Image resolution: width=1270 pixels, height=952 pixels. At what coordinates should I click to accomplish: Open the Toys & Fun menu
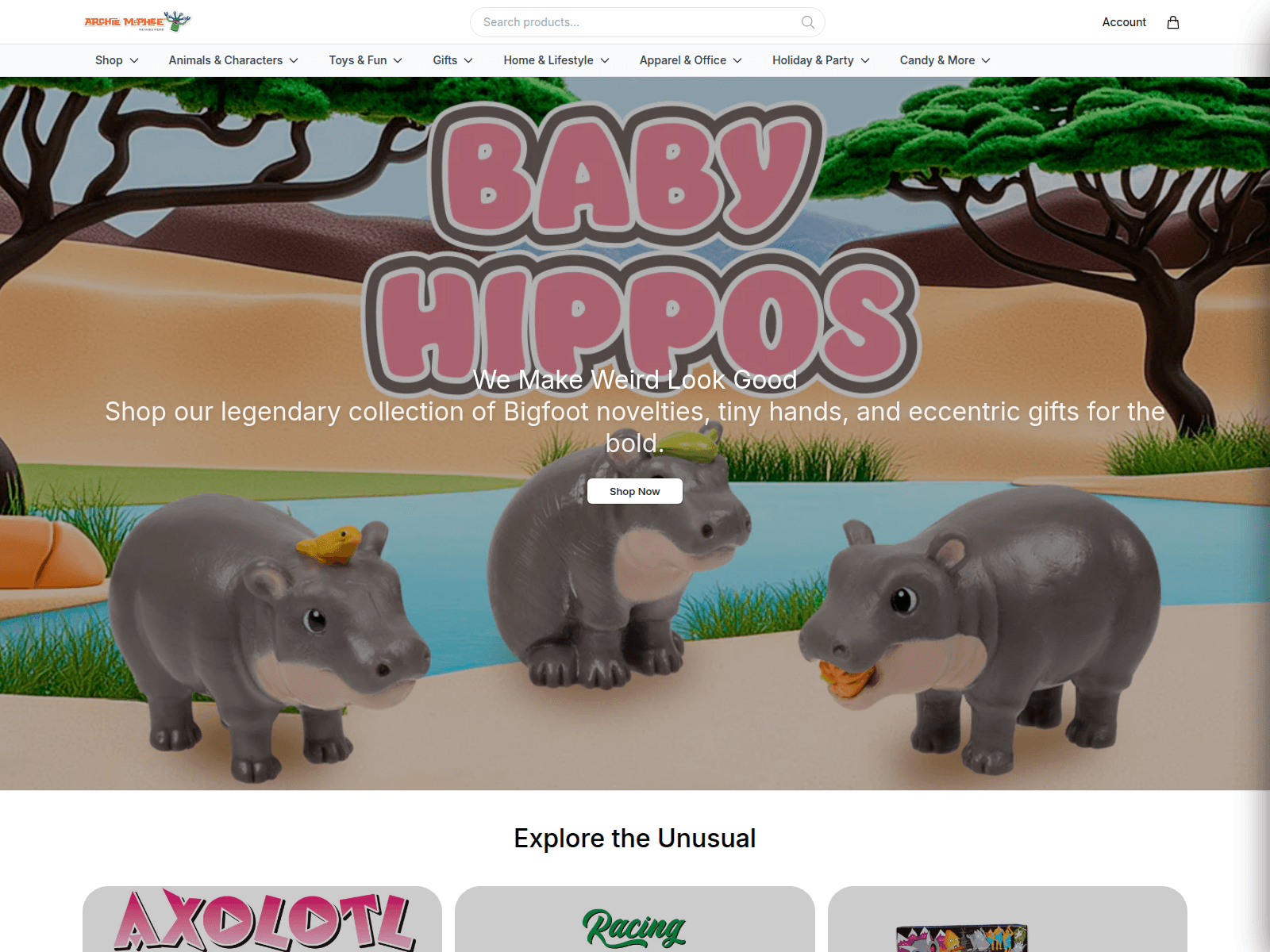[x=365, y=60]
